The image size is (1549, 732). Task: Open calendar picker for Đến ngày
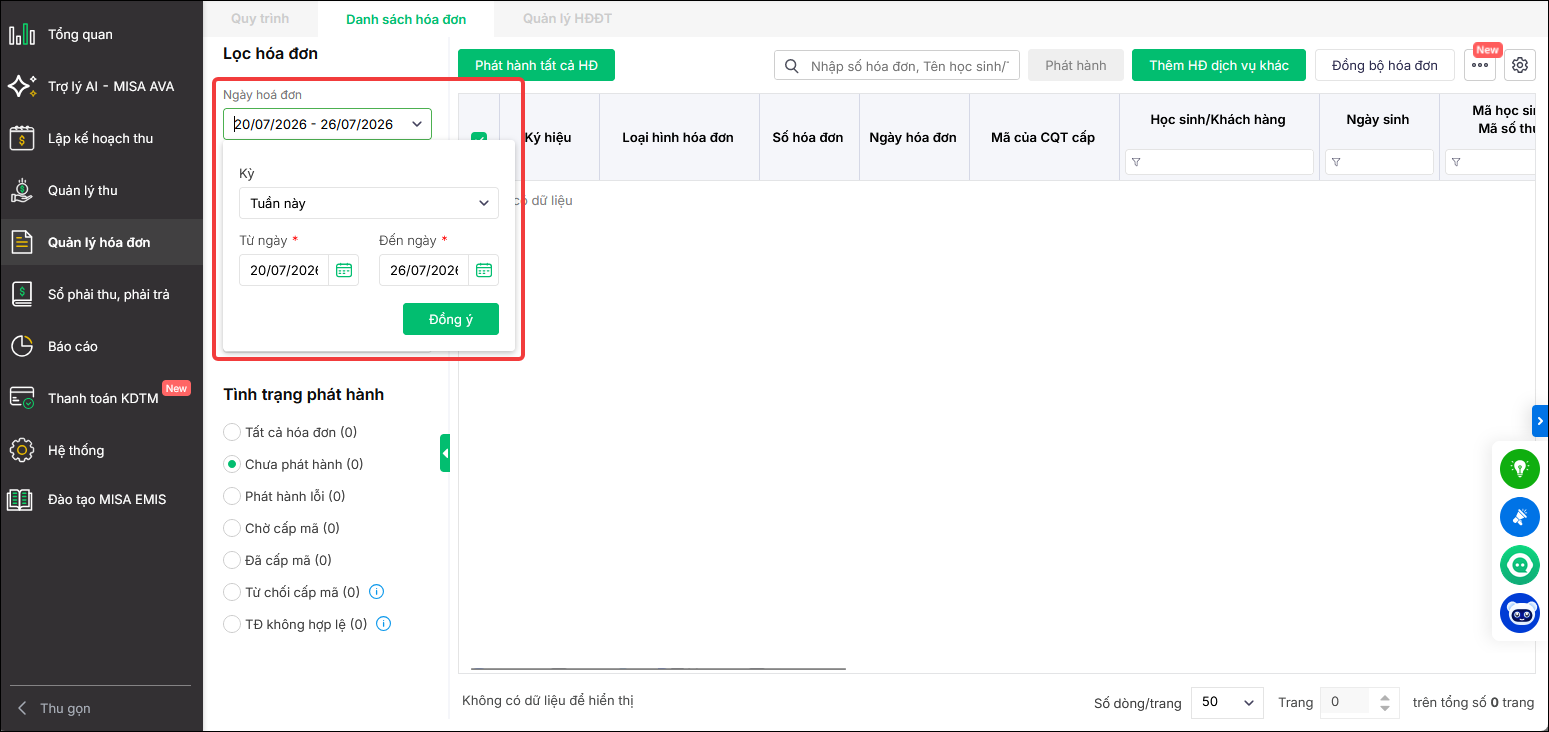pyautogui.click(x=484, y=270)
